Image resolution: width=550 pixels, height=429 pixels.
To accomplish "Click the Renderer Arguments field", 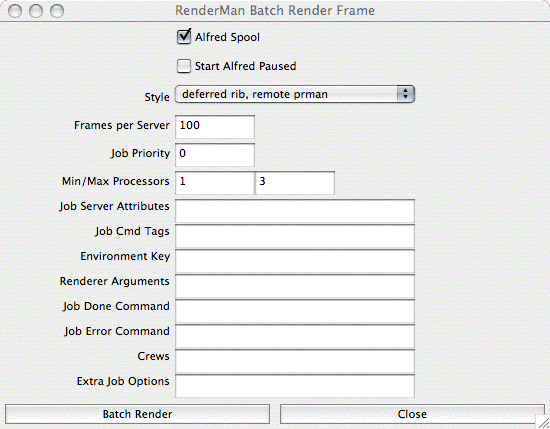I will 295,287.
